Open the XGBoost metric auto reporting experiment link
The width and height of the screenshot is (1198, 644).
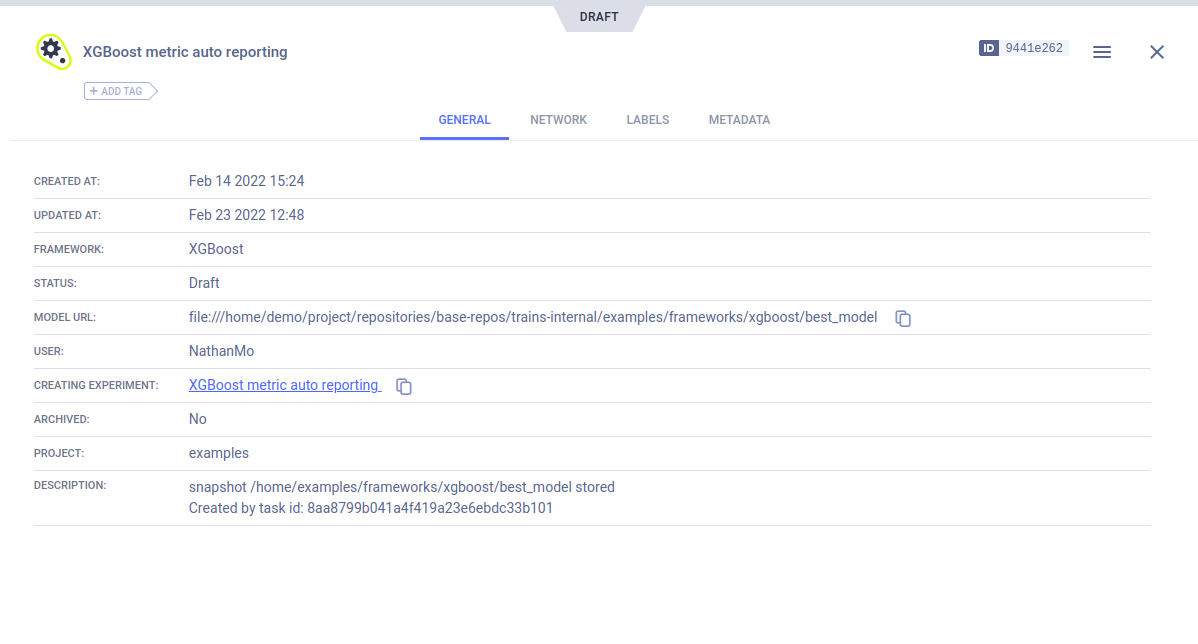coord(284,385)
